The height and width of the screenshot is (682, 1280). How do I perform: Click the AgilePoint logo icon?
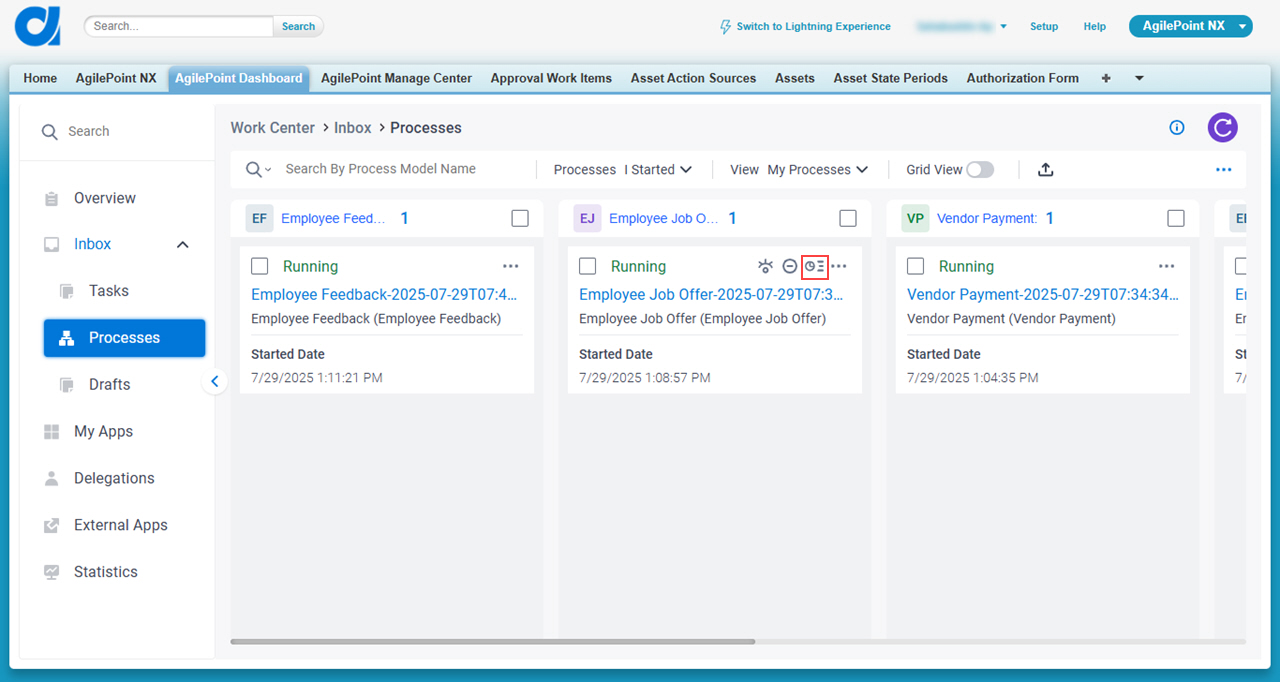(x=38, y=26)
